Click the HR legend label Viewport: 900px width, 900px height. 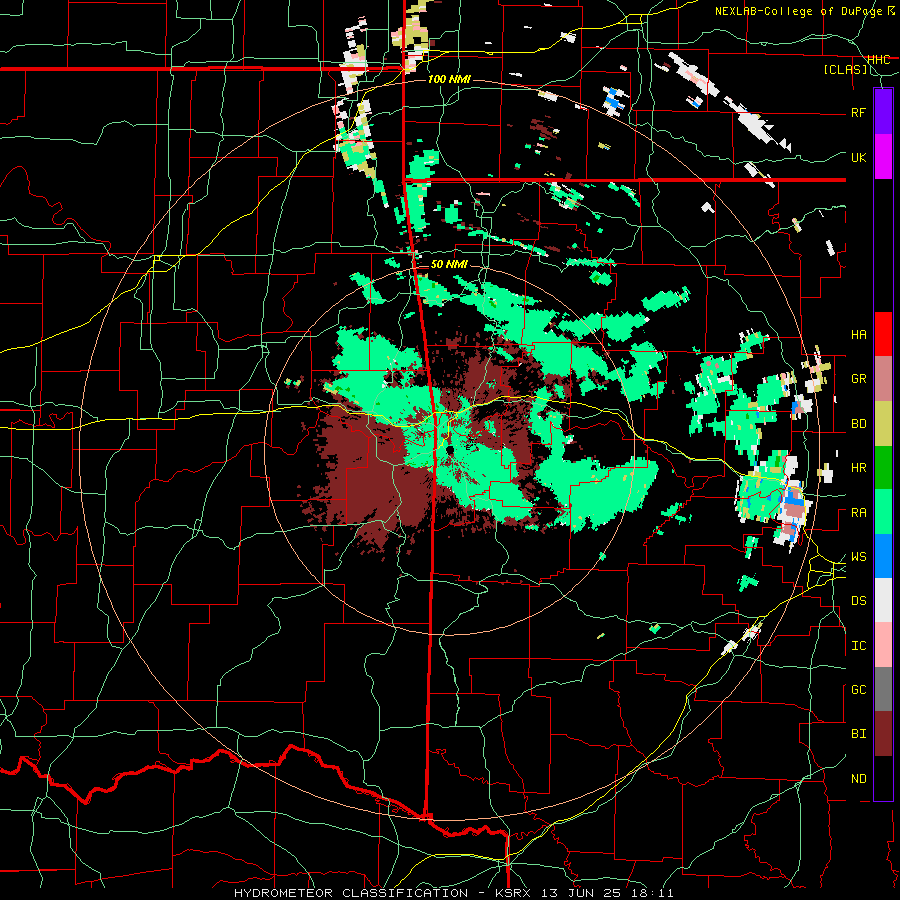point(858,468)
